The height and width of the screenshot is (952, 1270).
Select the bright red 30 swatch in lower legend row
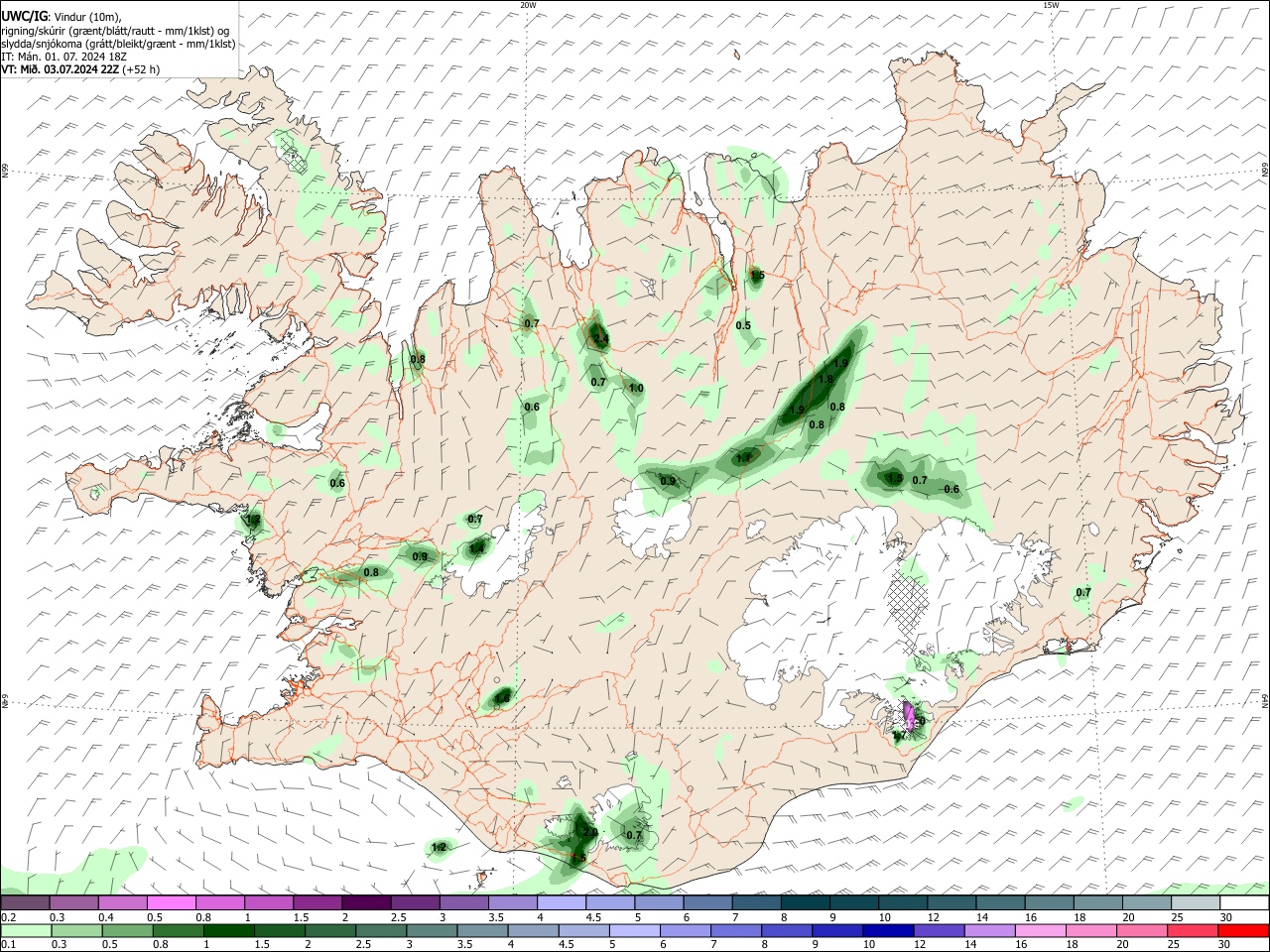[1243, 931]
